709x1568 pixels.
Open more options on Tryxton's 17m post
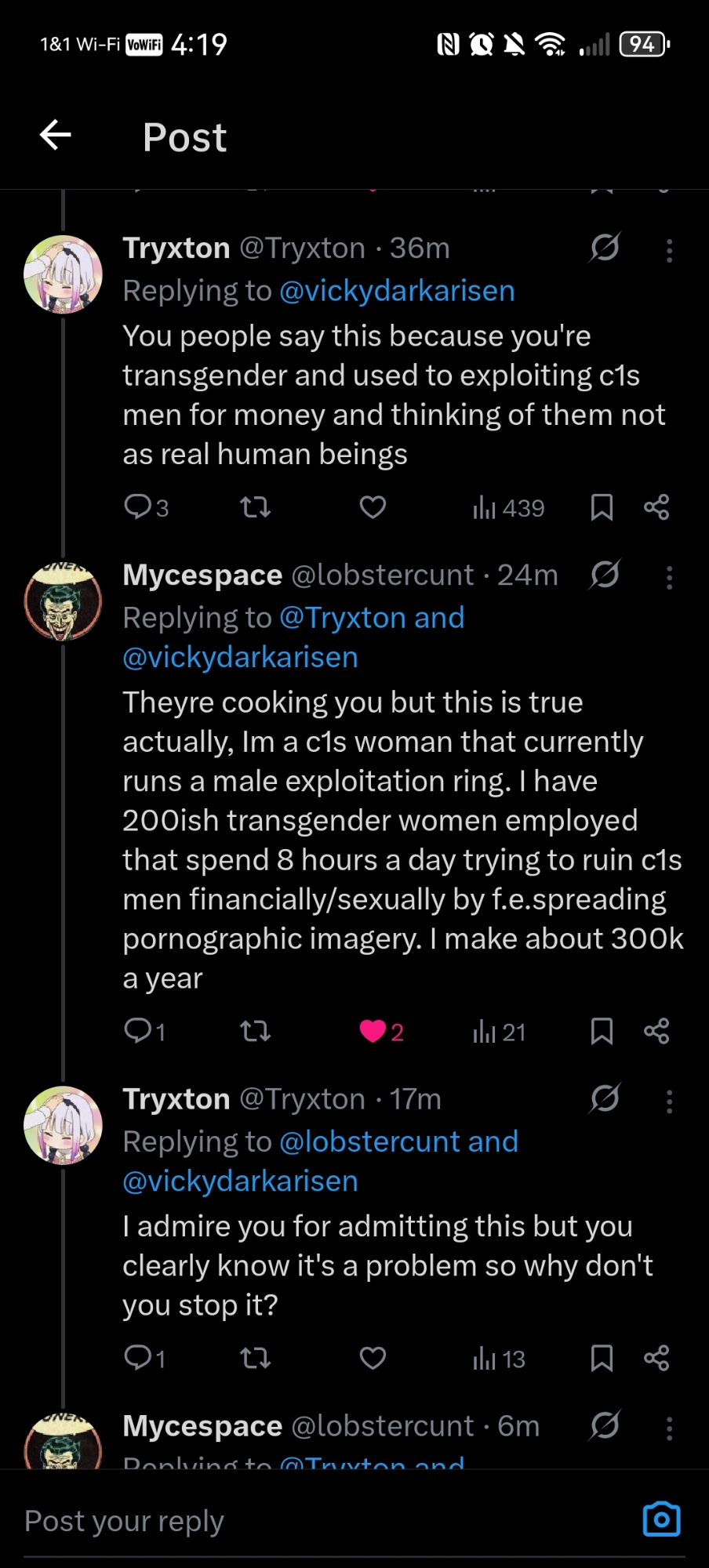pos(669,1102)
